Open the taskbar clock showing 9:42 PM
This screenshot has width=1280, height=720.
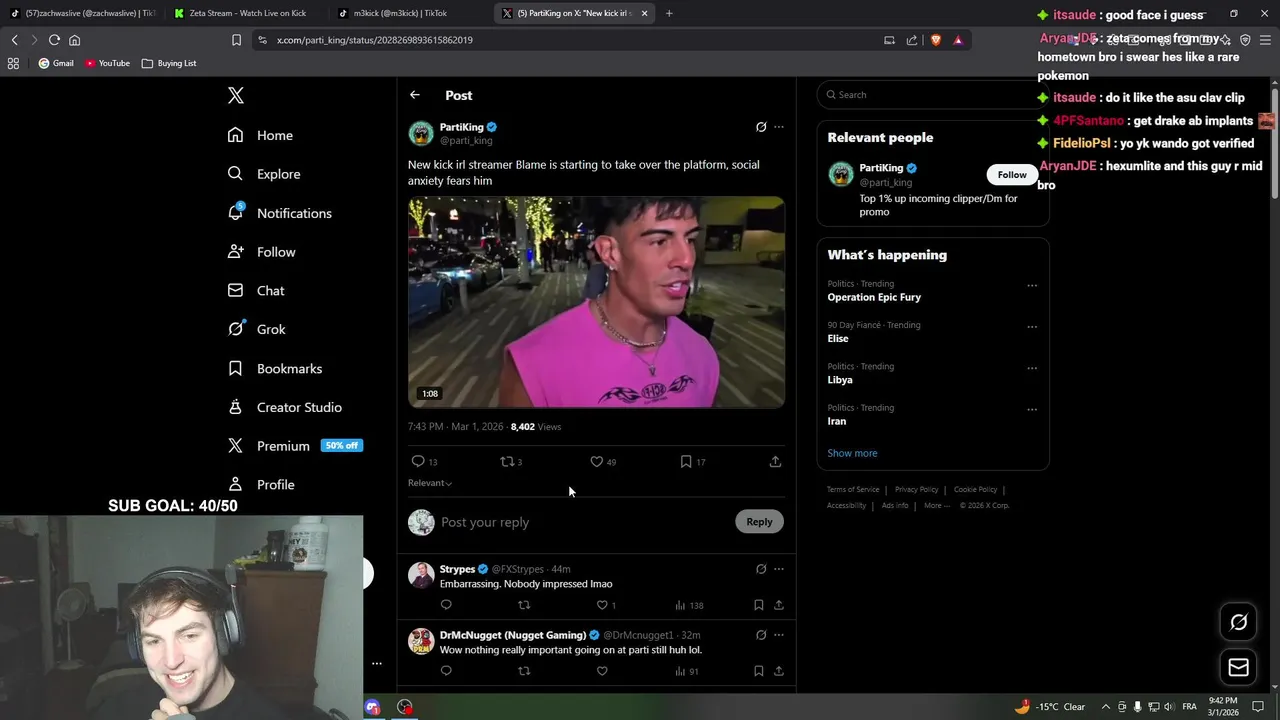1222,707
